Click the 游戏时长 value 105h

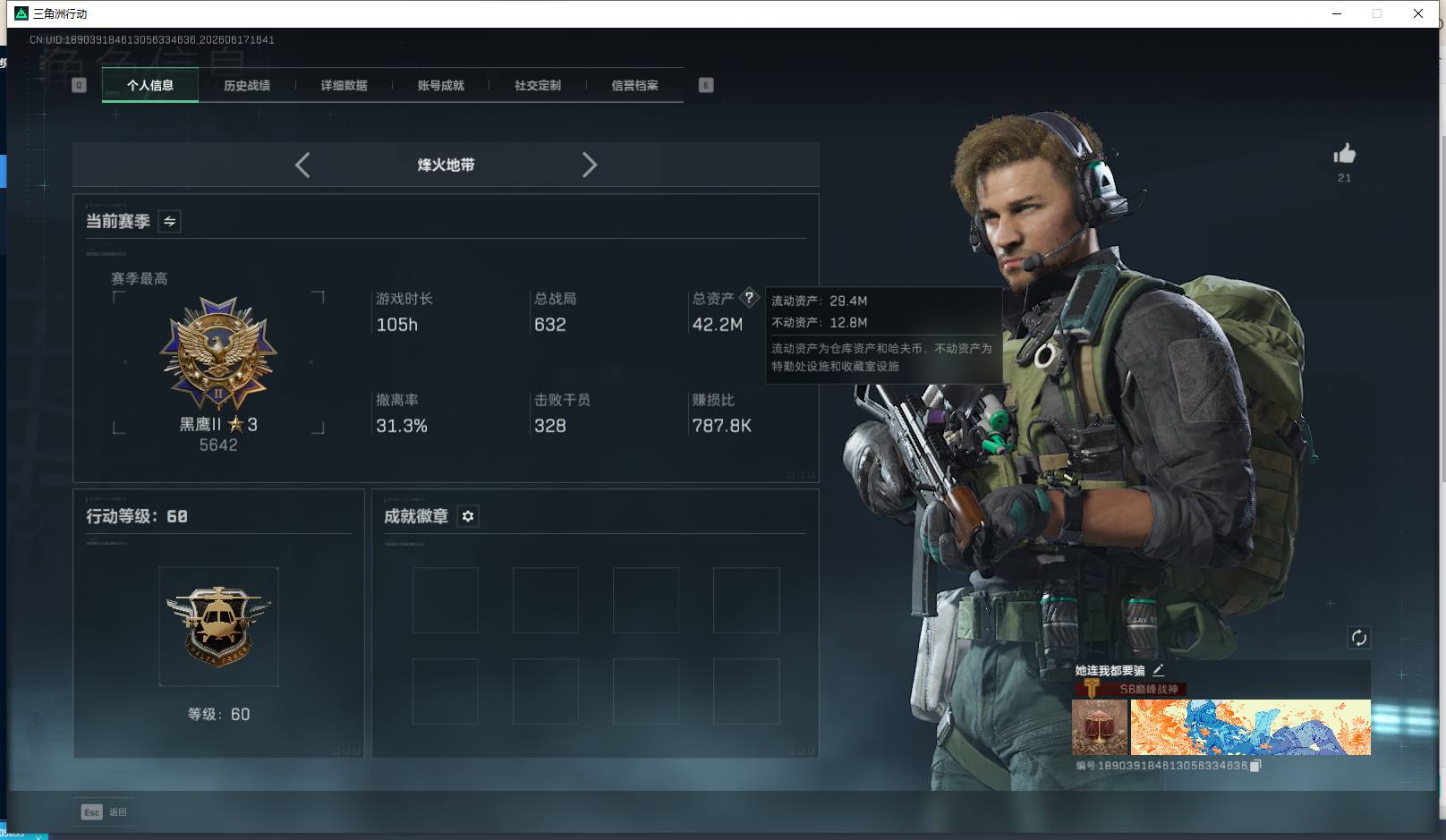(x=397, y=325)
